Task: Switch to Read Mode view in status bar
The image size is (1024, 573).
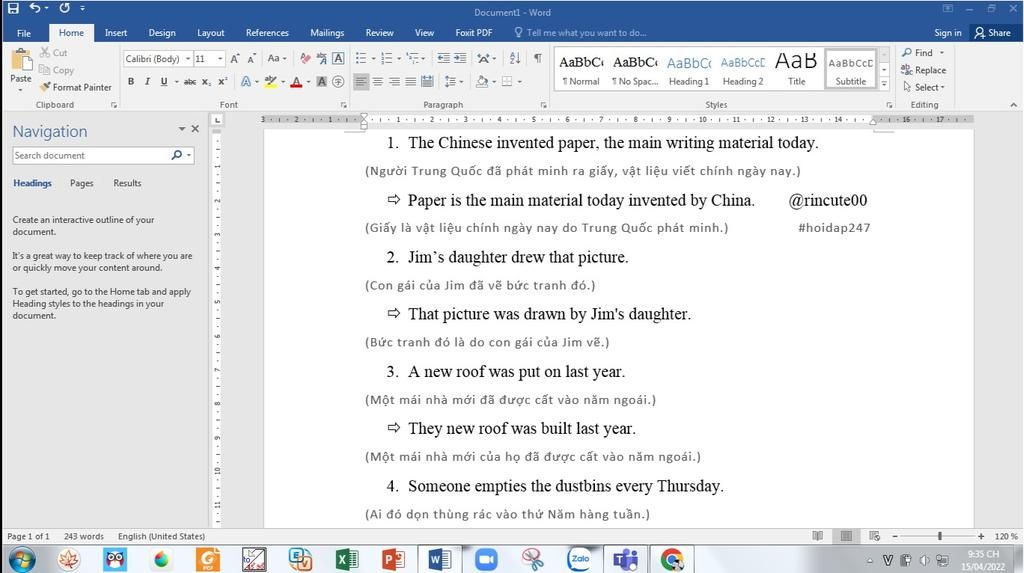Action: click(817, 536)
